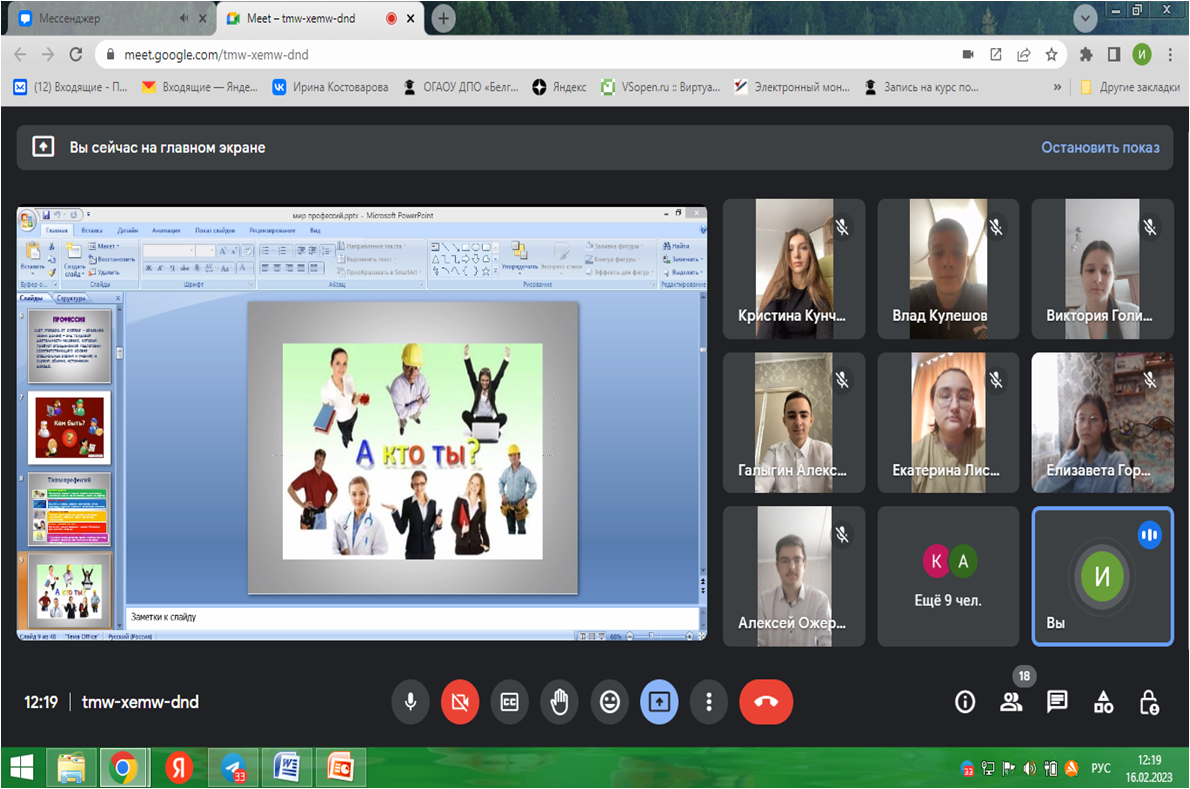
Task: Open more options three-dot menu in Meet
Action: click(709, 702)
